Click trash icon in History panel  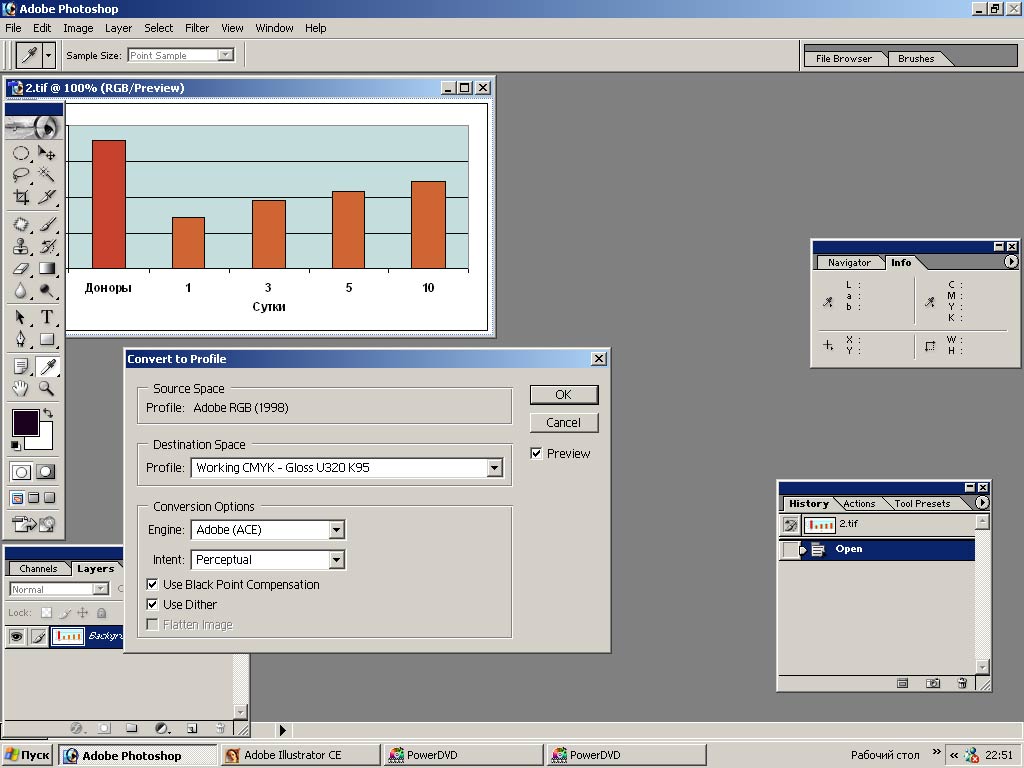coord(962,683)
